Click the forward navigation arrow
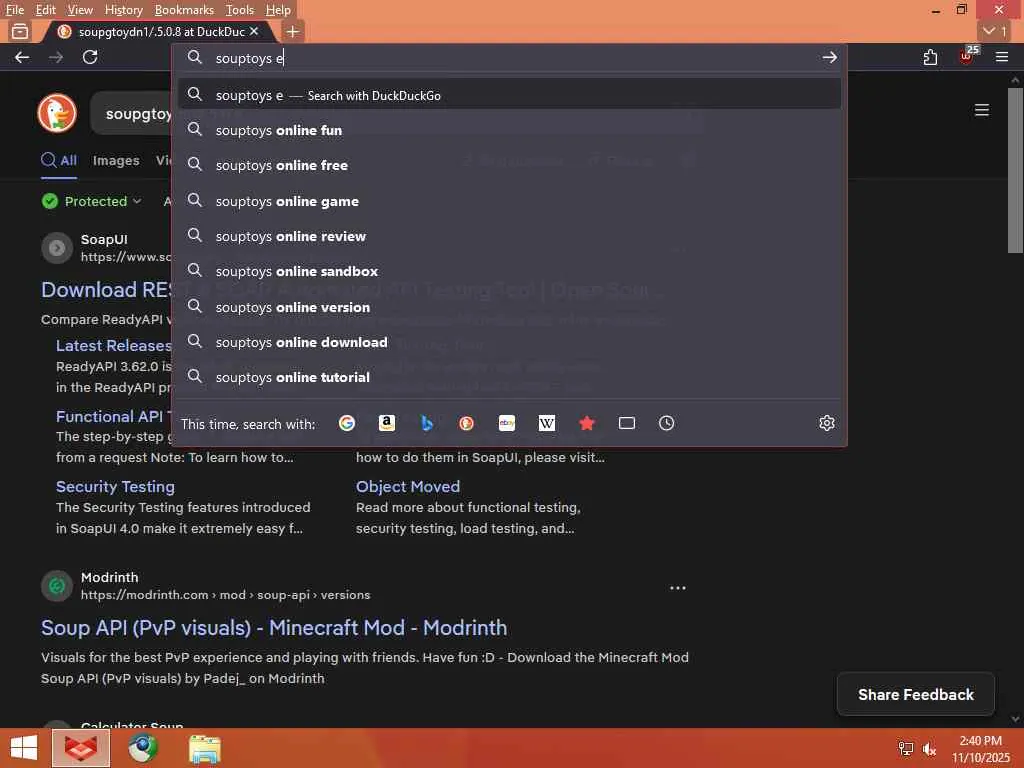1024x768 pixels. click(x=56, y=57)
